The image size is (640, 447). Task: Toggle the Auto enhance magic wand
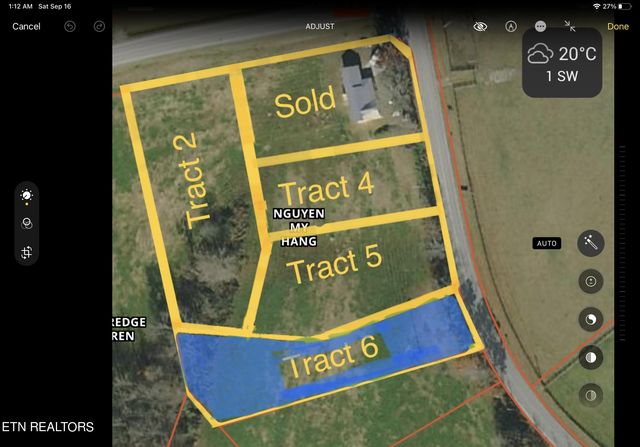(591, 243)
